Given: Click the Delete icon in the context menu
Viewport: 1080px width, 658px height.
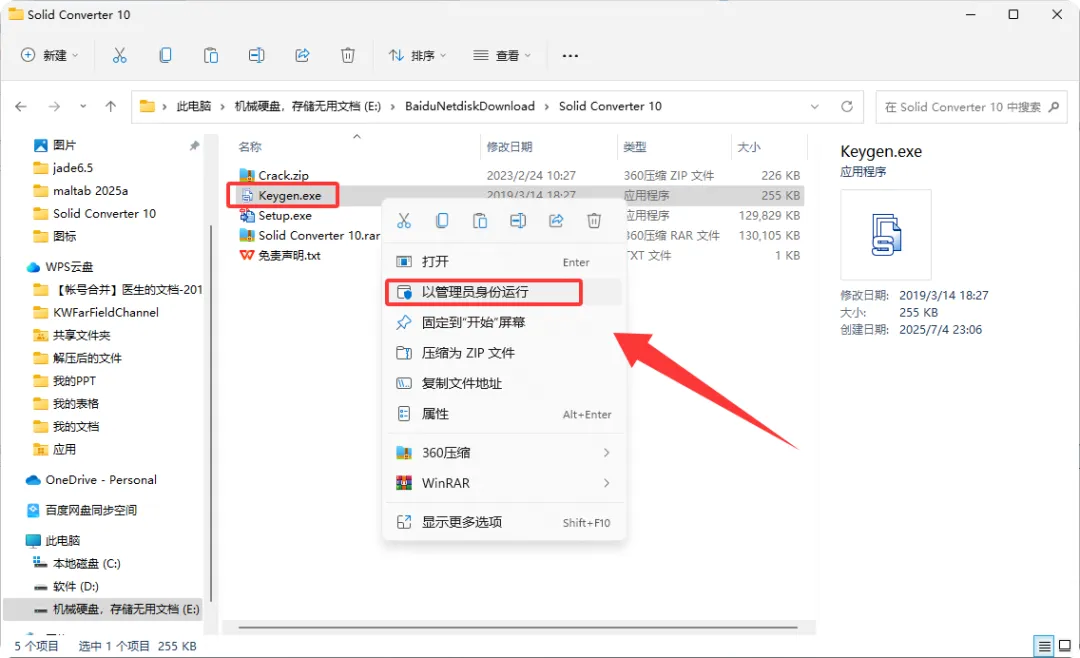Looking at the screenshot, I should (594, 220).
